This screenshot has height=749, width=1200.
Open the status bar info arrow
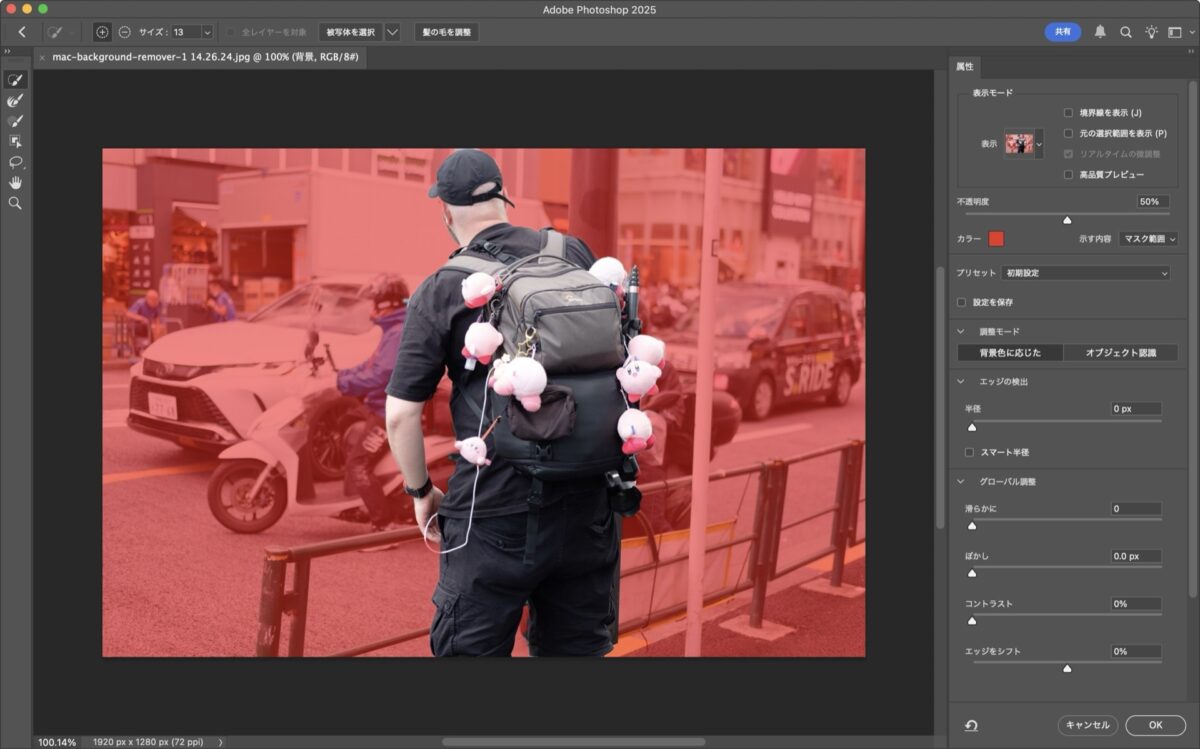tap(221, 742)
